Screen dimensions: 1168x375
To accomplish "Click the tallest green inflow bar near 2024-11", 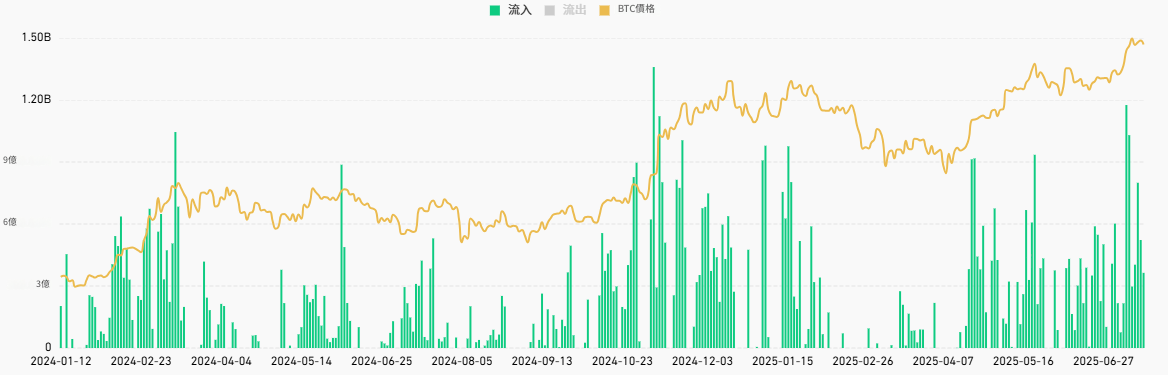I will [x=653, y=207].
